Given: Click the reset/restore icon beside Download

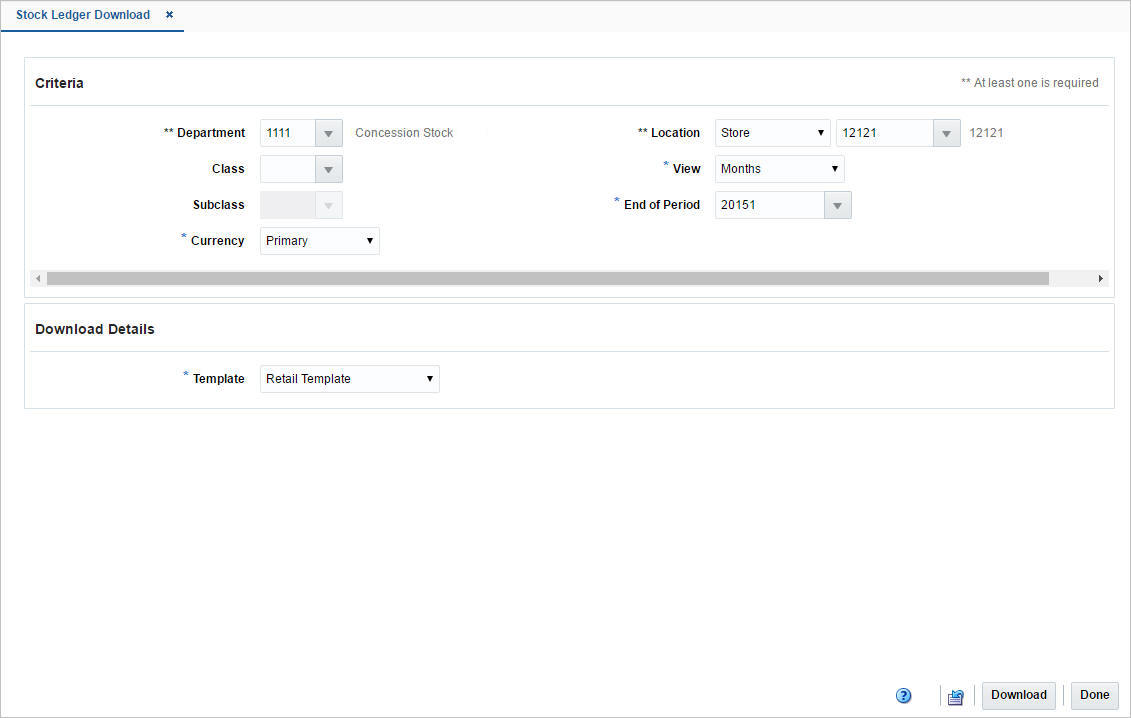Looking at the screenshot, I should click(x=955, y=695).
